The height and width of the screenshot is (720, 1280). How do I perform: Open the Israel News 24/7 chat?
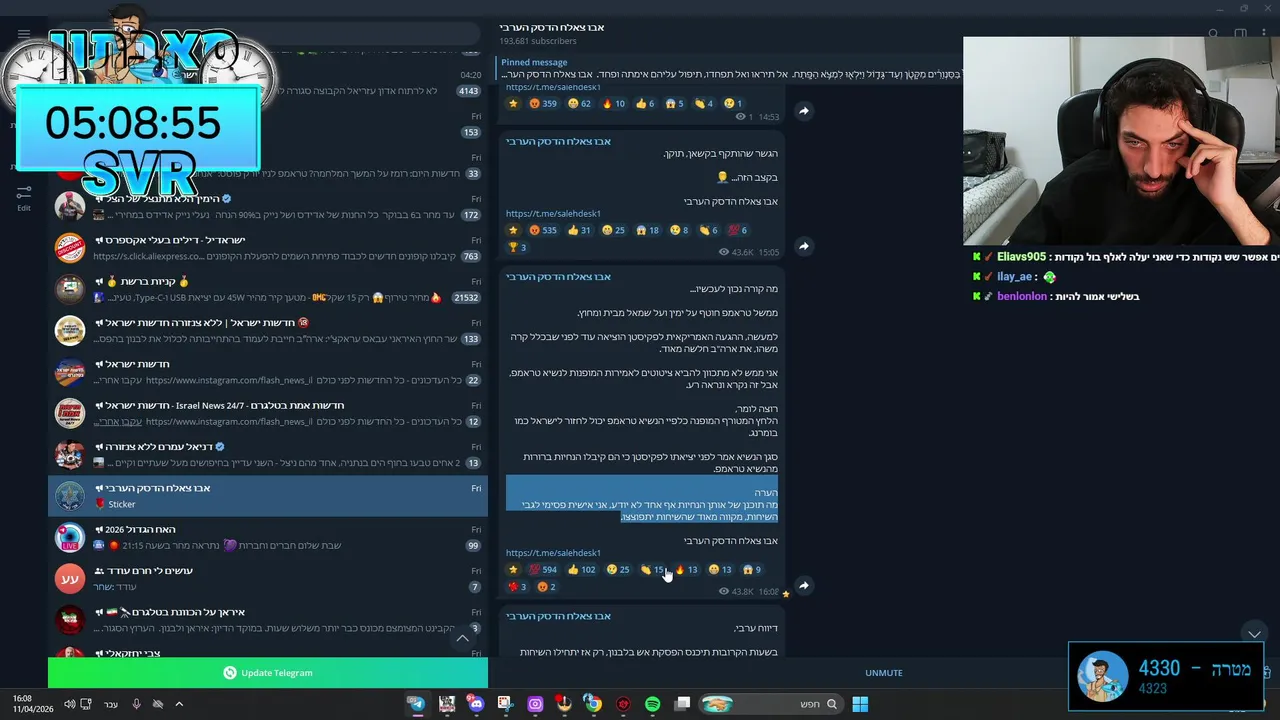[268, 413]
